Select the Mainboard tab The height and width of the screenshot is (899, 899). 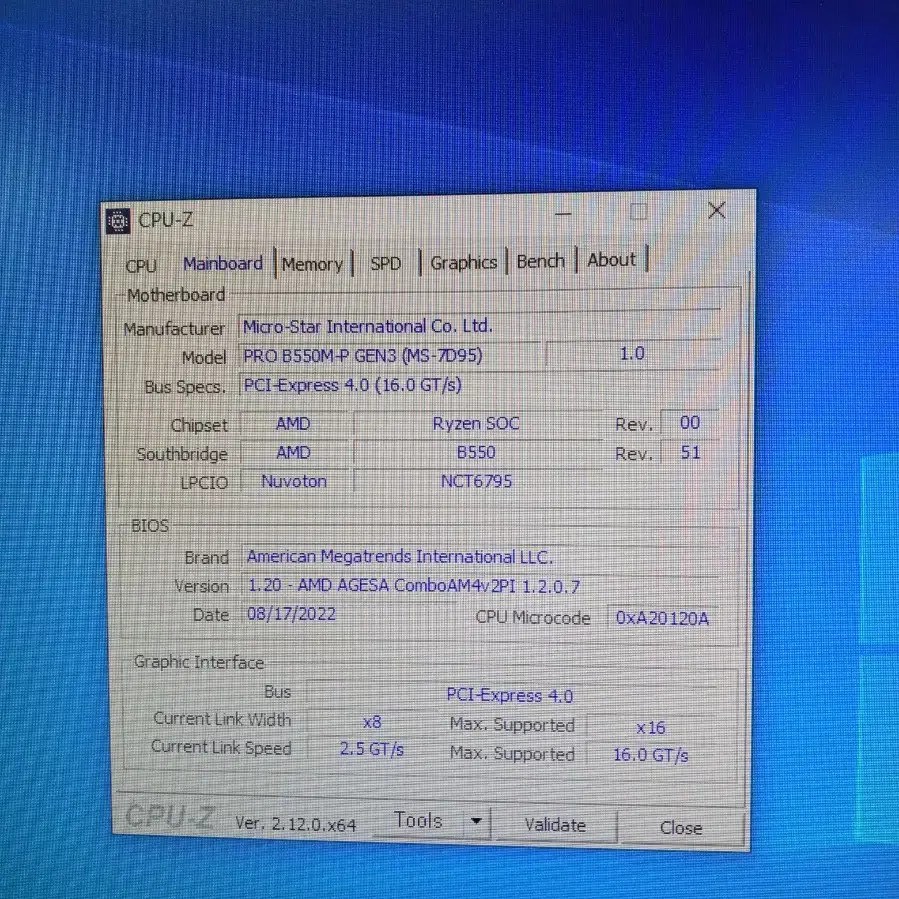tap(223, 264)
